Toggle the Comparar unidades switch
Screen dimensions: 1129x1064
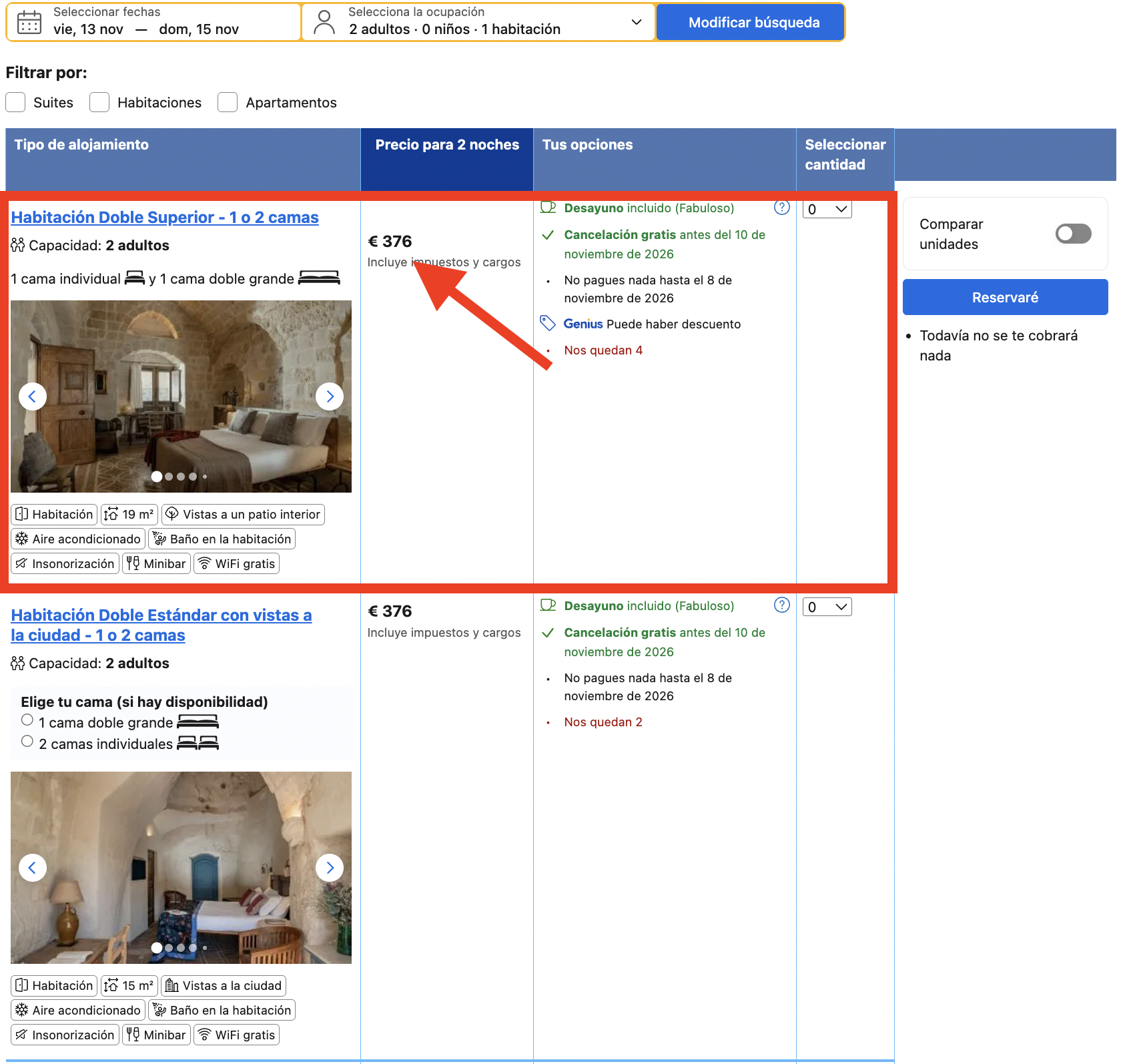(x=1074, y=234)
